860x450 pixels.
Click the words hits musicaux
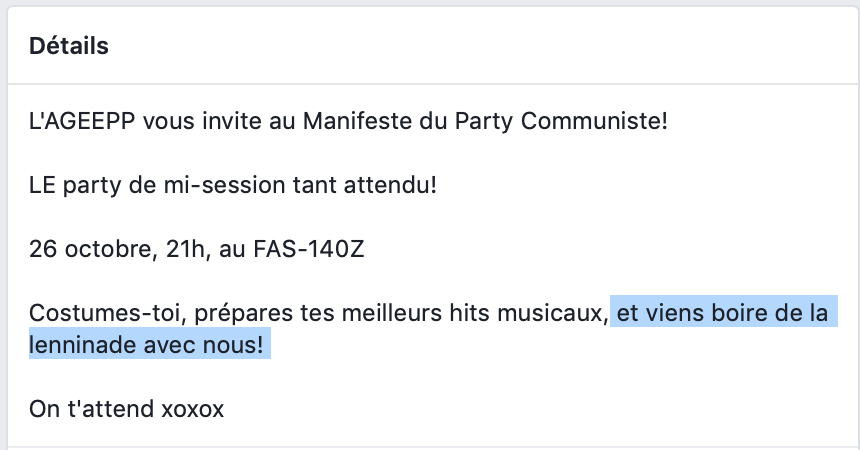529,313
